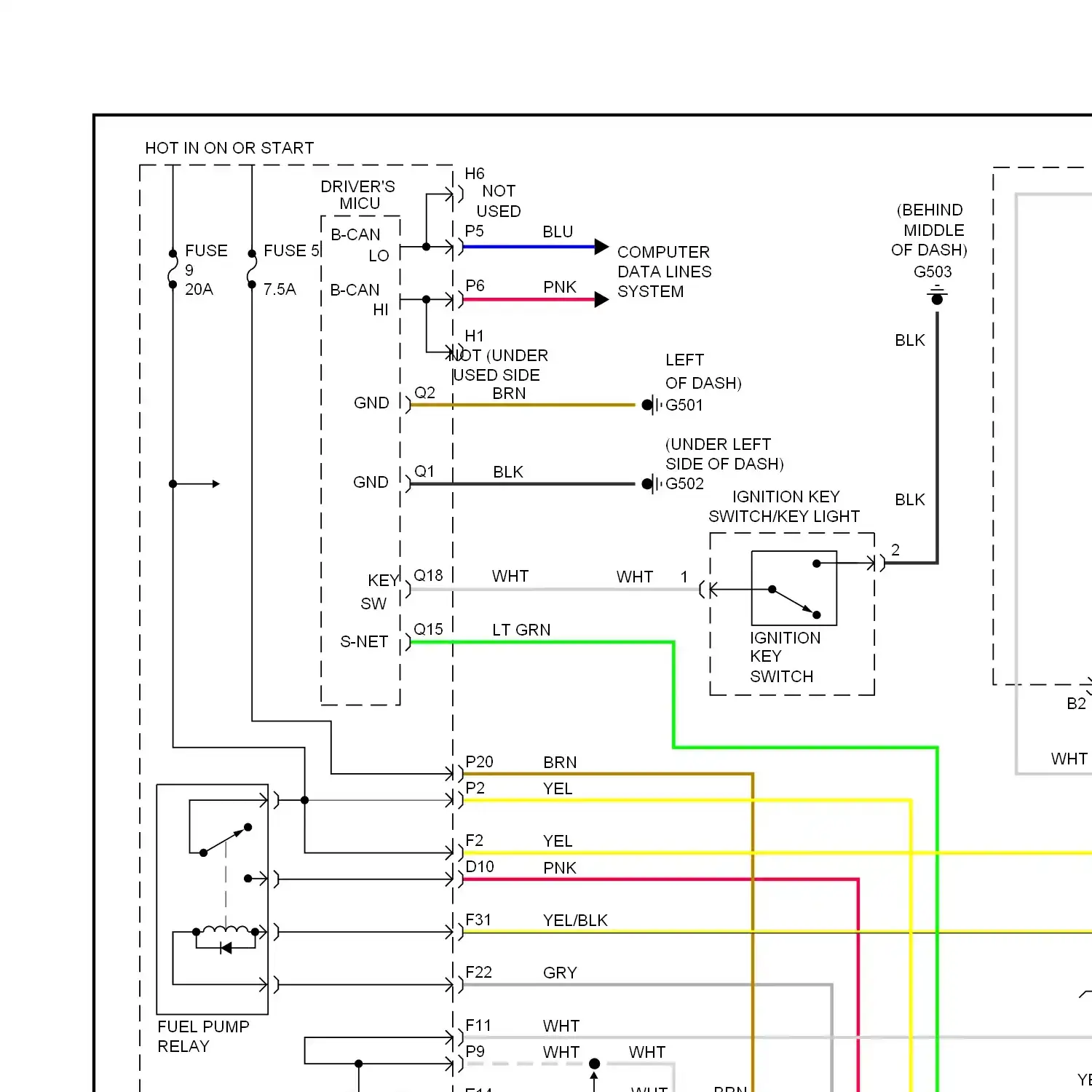The width and height of the screenshot is (1092, 1092).
Task: Click the blue BLU wire arrowhead
Action: coord(601,247)
